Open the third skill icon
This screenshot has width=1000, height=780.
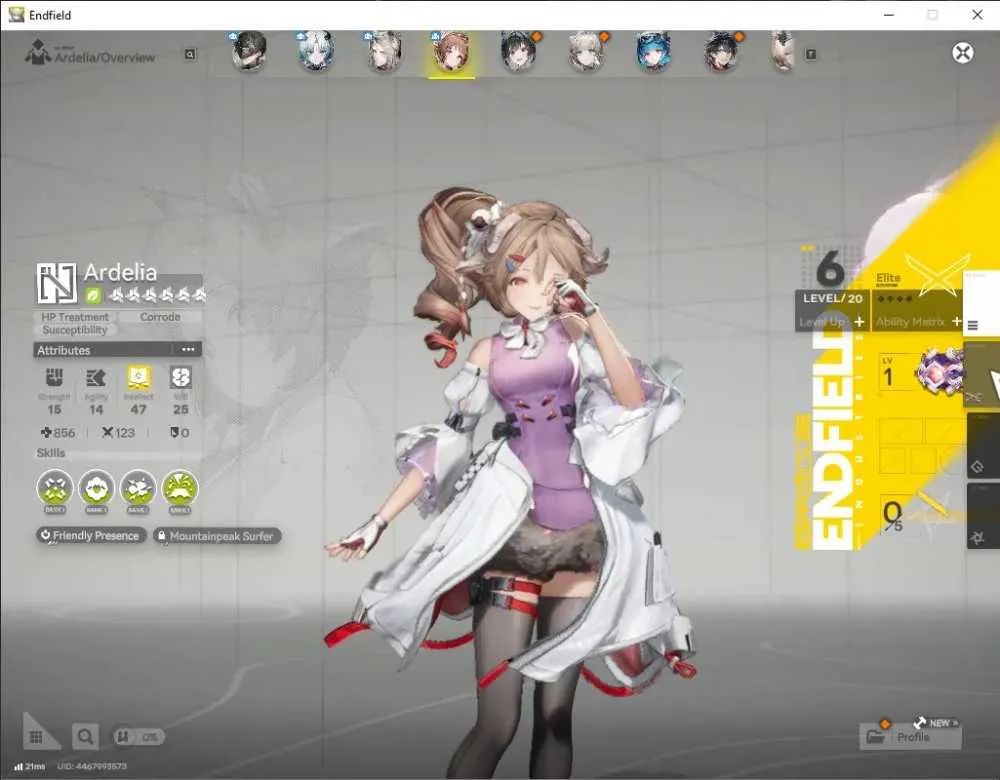coord(138,489)
